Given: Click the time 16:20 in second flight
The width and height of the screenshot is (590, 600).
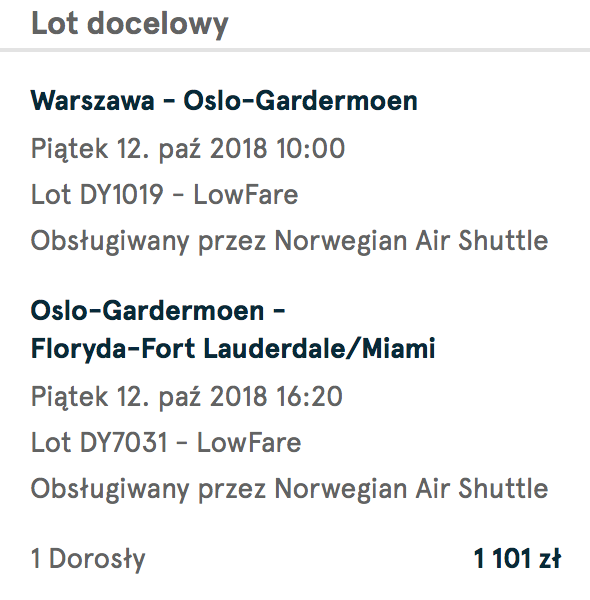Looking at the screenshot, I should (310, 396).
